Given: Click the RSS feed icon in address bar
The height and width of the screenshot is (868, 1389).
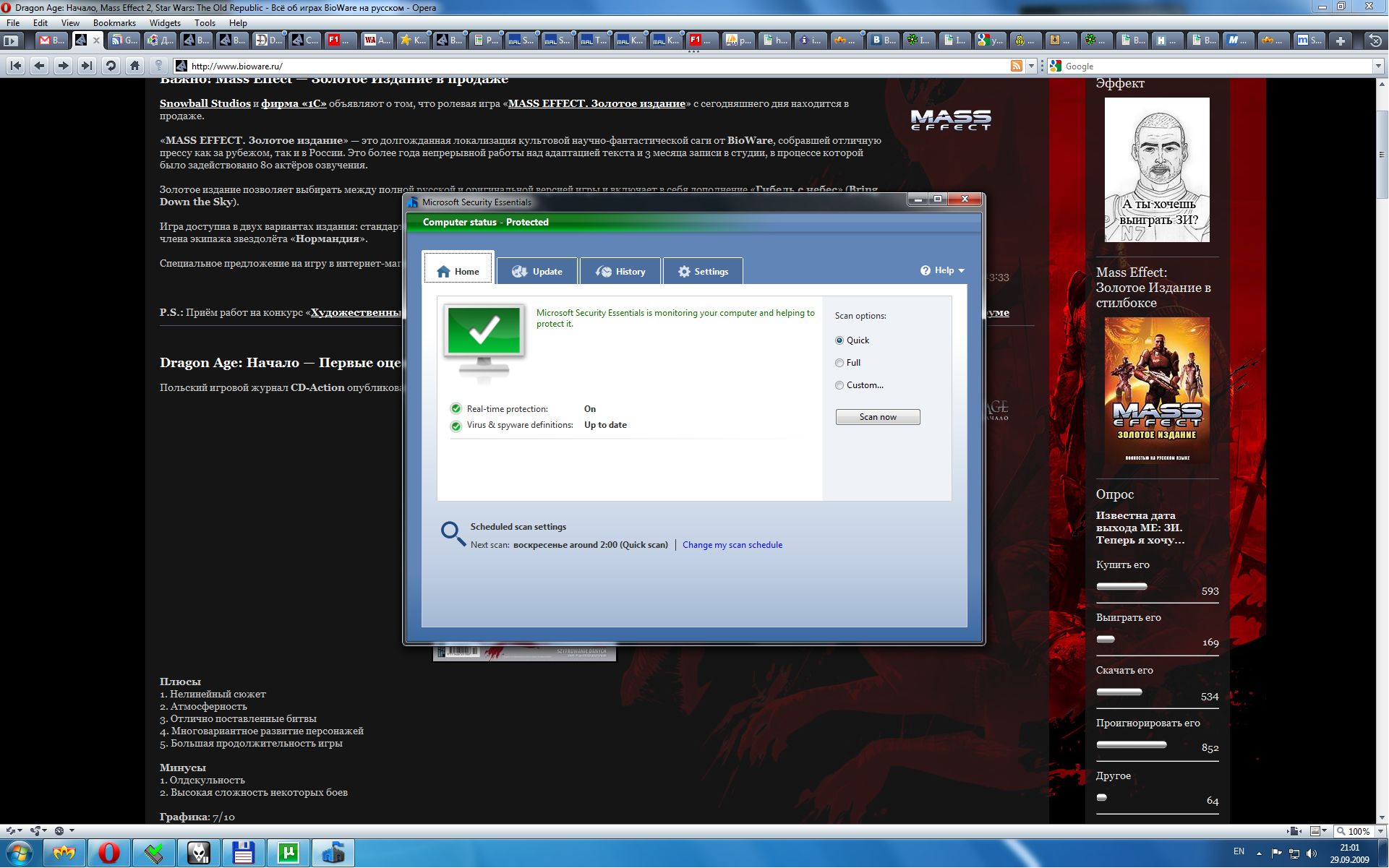Looking at the screenshot, I should tap(1016, 66).
